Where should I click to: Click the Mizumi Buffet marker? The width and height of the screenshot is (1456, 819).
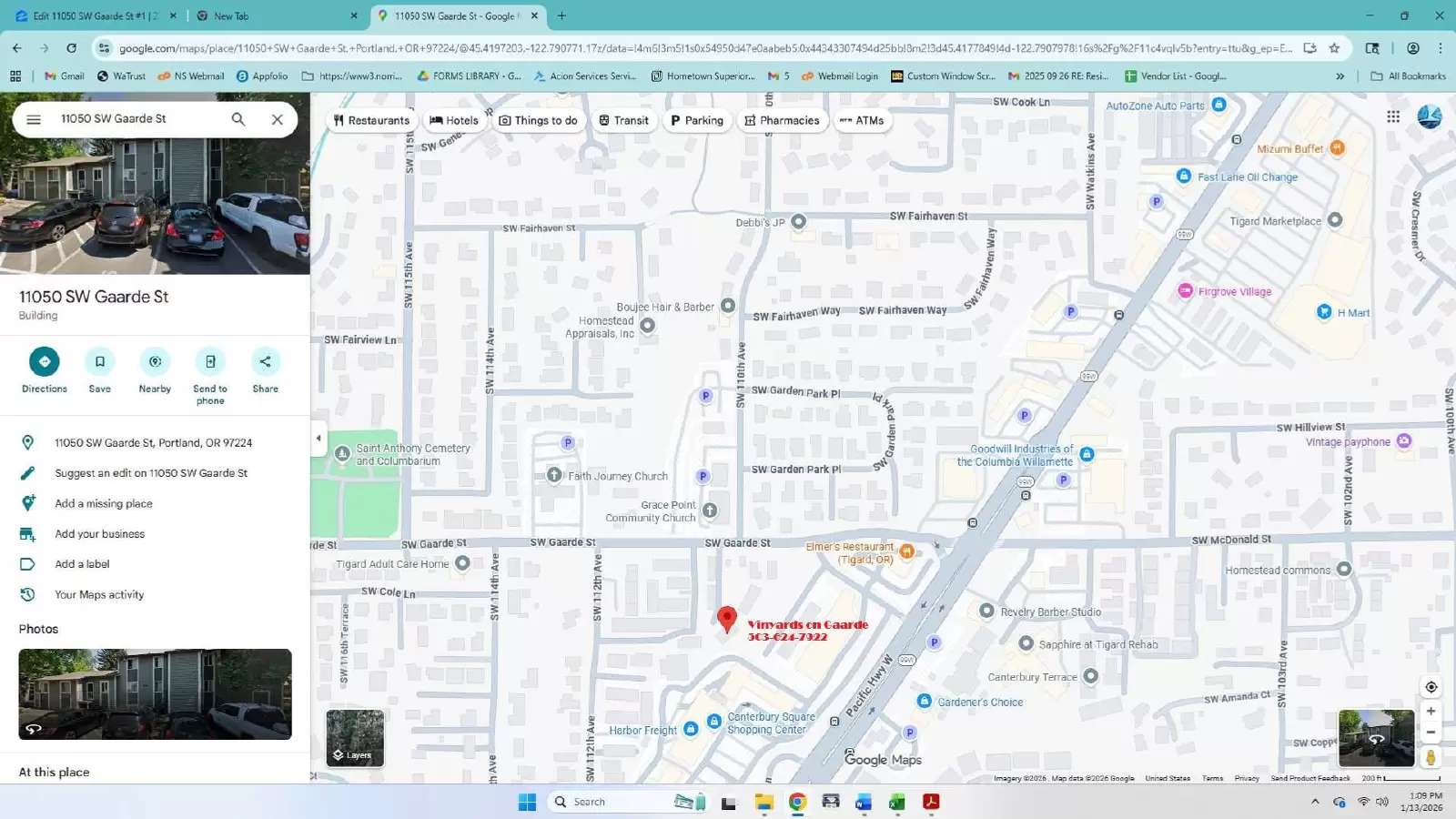point(1337,147)
